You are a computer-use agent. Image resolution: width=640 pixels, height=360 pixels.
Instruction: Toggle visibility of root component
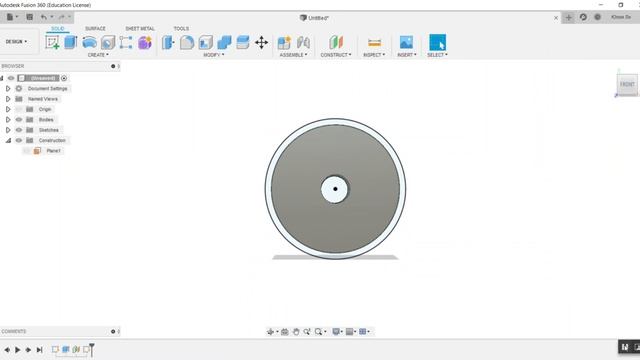[11, 78]
